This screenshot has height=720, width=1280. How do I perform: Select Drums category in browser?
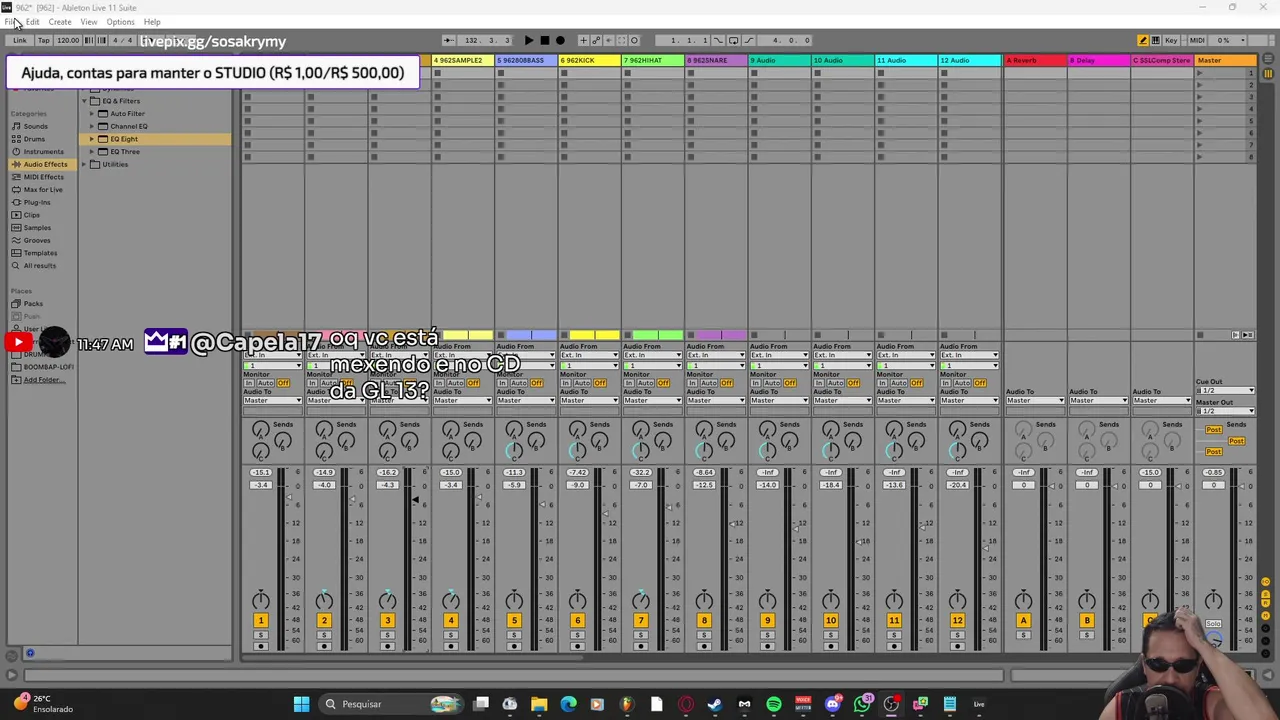[34, 139]
